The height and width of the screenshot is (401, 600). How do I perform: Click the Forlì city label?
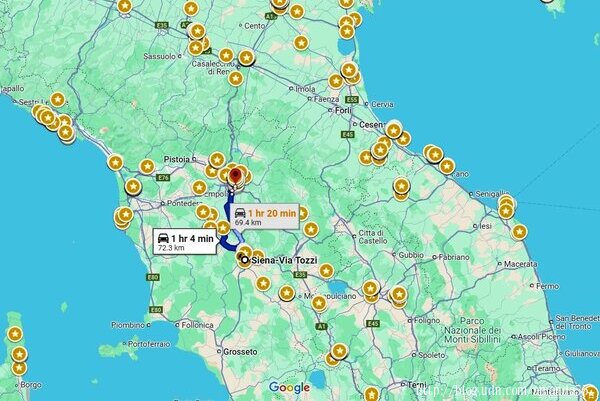click(343, 110)
